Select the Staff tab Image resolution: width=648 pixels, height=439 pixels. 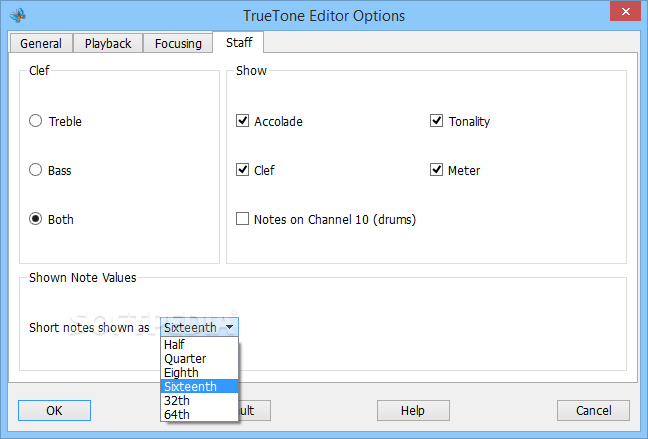[238, 42]
